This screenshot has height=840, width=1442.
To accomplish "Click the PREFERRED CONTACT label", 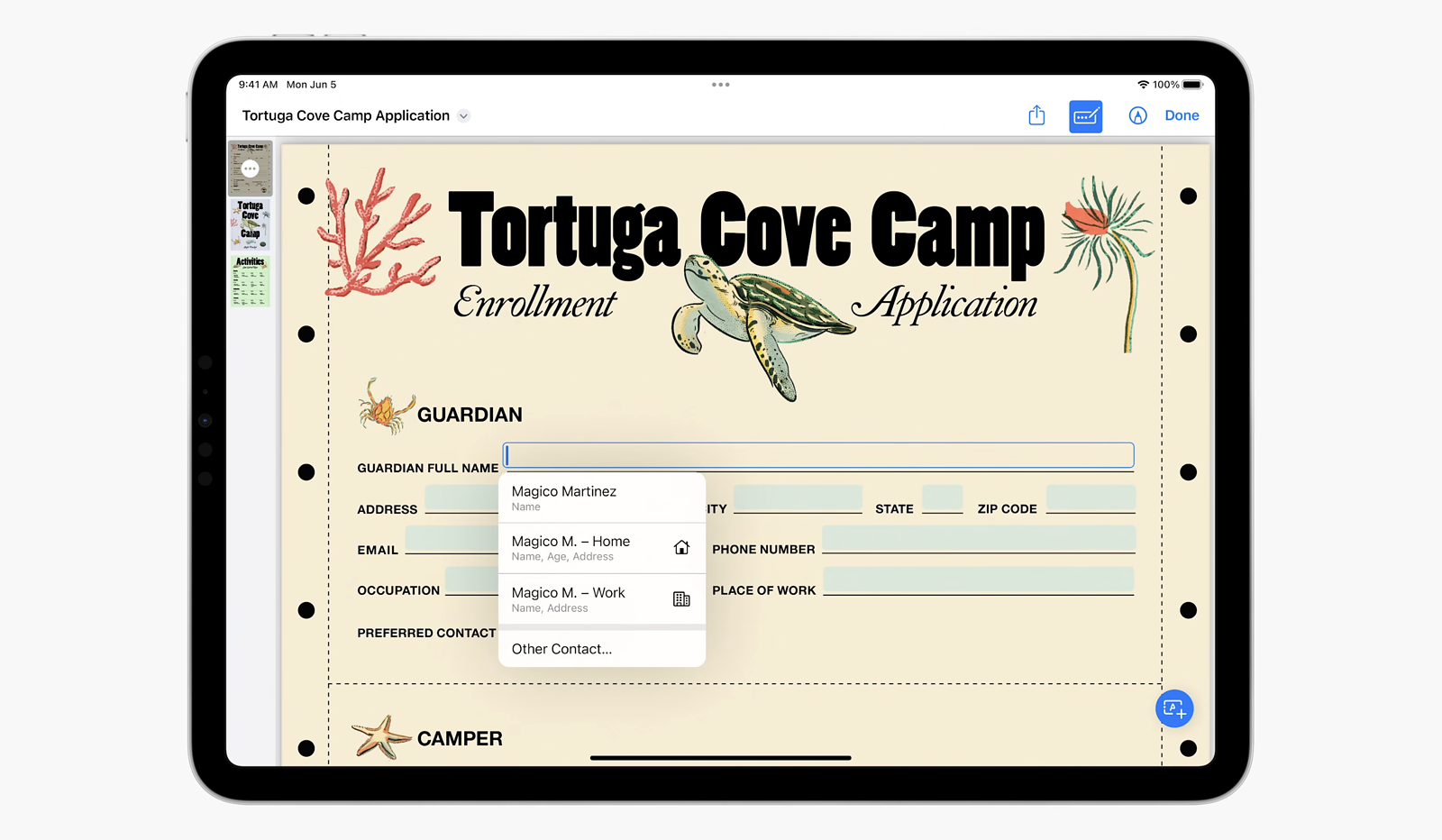I will click(x=426, y=633).
